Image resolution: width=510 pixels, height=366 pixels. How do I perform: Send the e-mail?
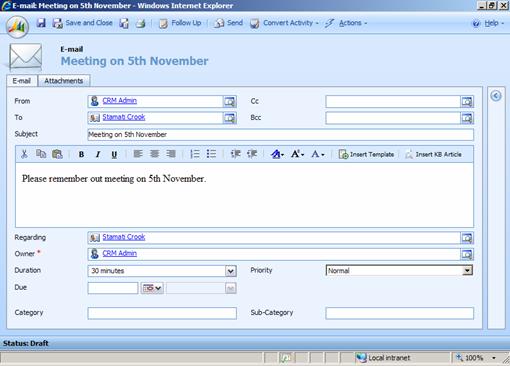[228, 23]
